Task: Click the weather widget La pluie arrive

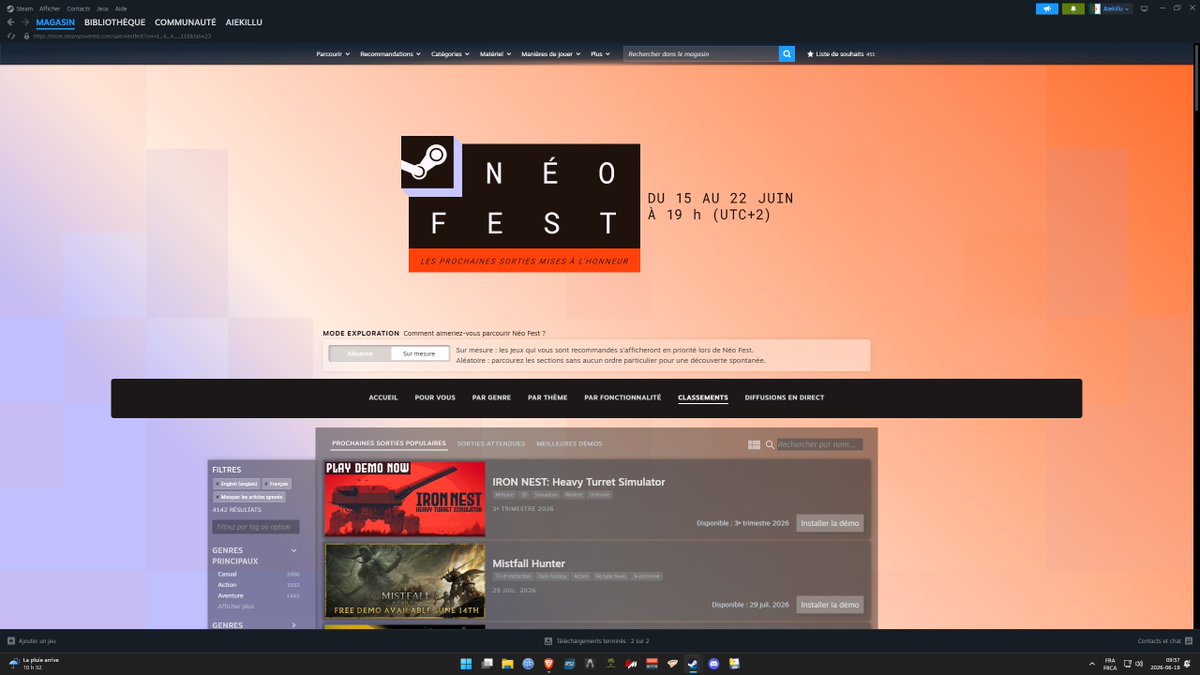Action: point(33,664)
